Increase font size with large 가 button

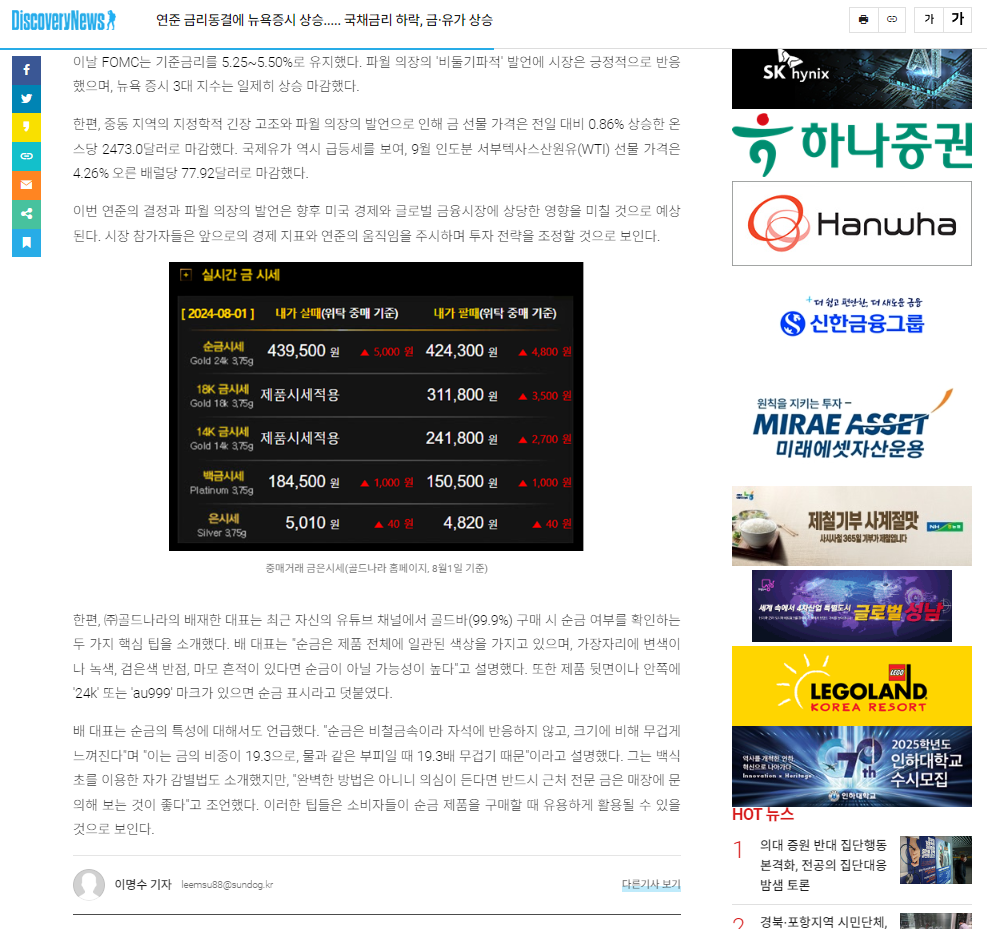pyautogui.click(x=957, y=19)
